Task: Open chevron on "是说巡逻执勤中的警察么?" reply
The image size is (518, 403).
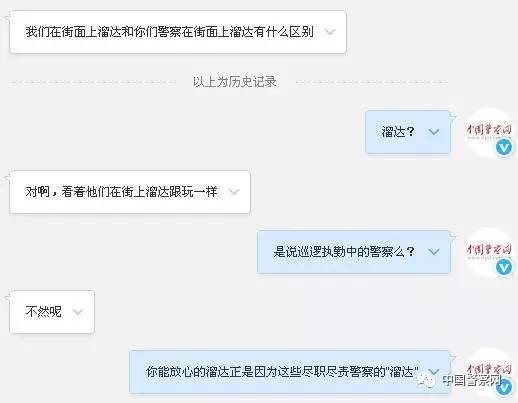Action: 434,252
